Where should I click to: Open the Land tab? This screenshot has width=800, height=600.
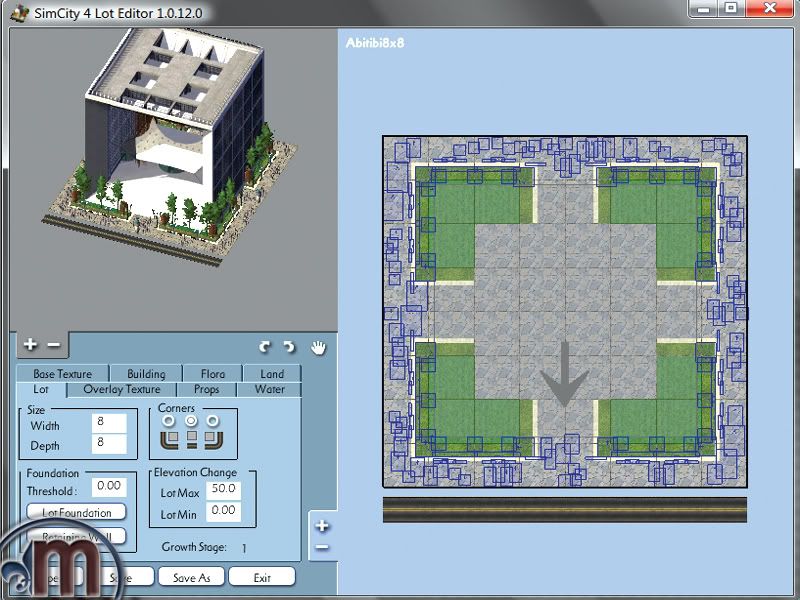point(272,373)
